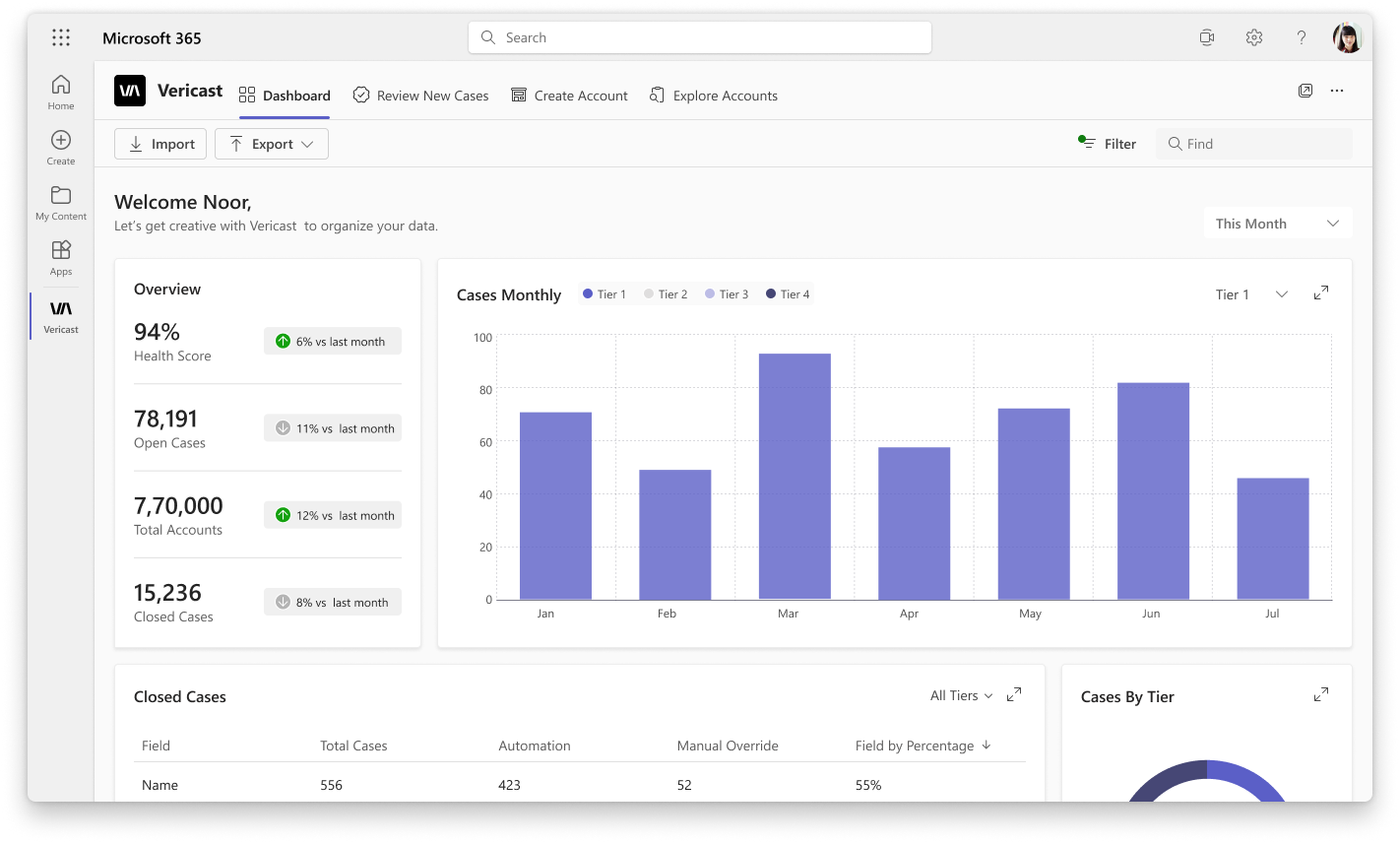Click the Total Cases column header
Screen dimensions: 1400x843
[353, 746]
